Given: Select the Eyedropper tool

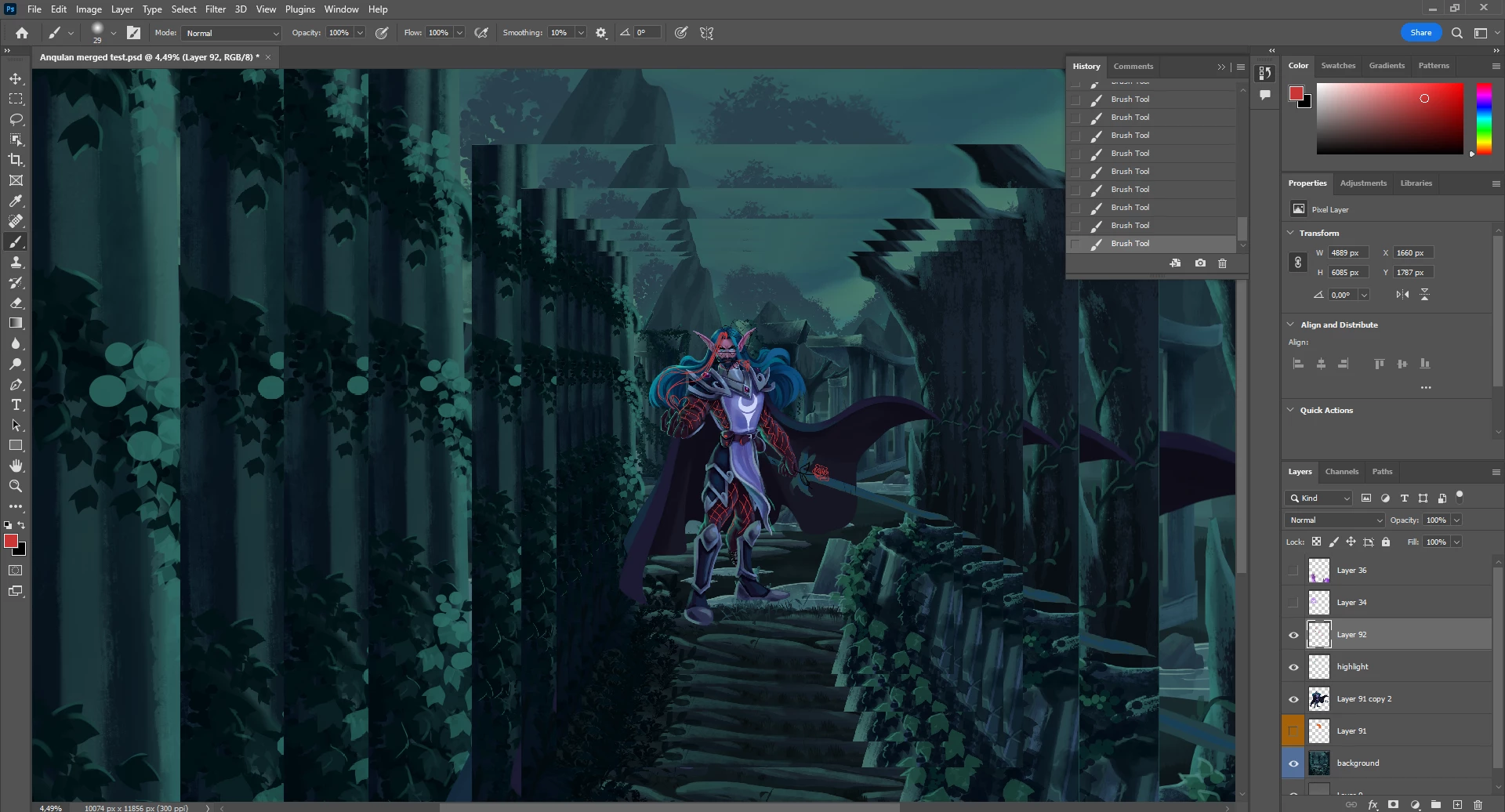Looking at the screenshot, I should coord(16,201).
